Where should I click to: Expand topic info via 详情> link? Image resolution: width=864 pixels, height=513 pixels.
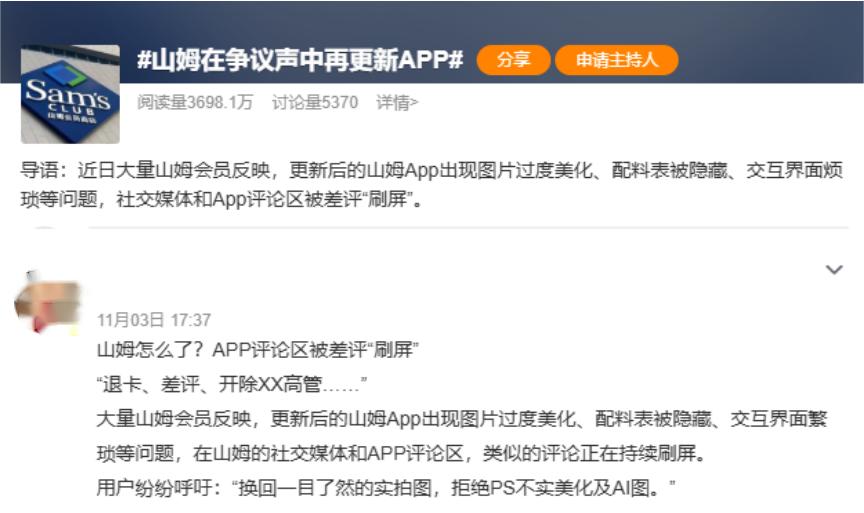tap(397, 102)
